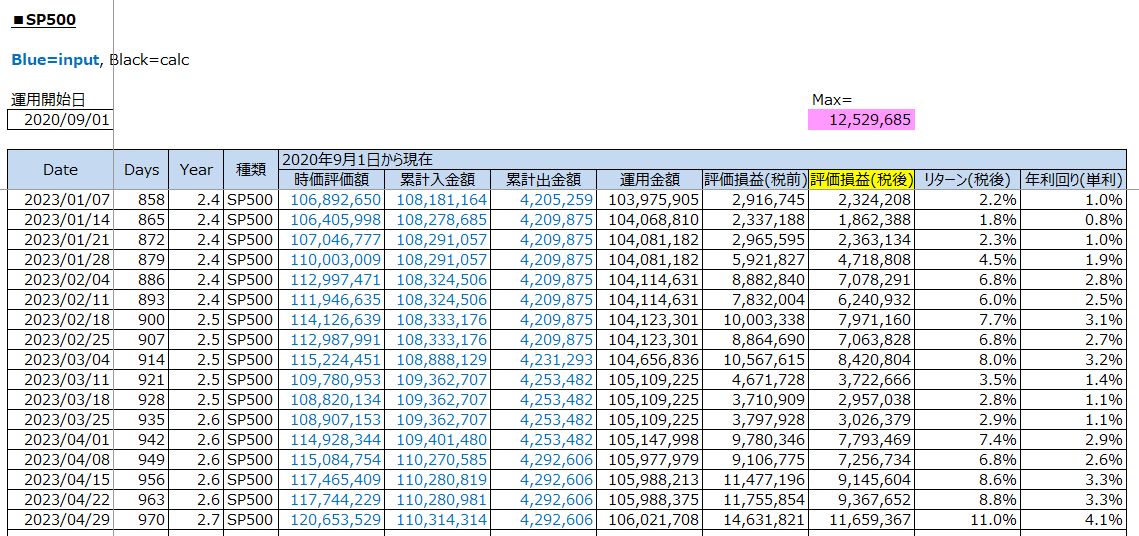Viewport: 1139px width, 536px height.
Task: Click the 累計出金額 column header
Action: tap(545, 180)
